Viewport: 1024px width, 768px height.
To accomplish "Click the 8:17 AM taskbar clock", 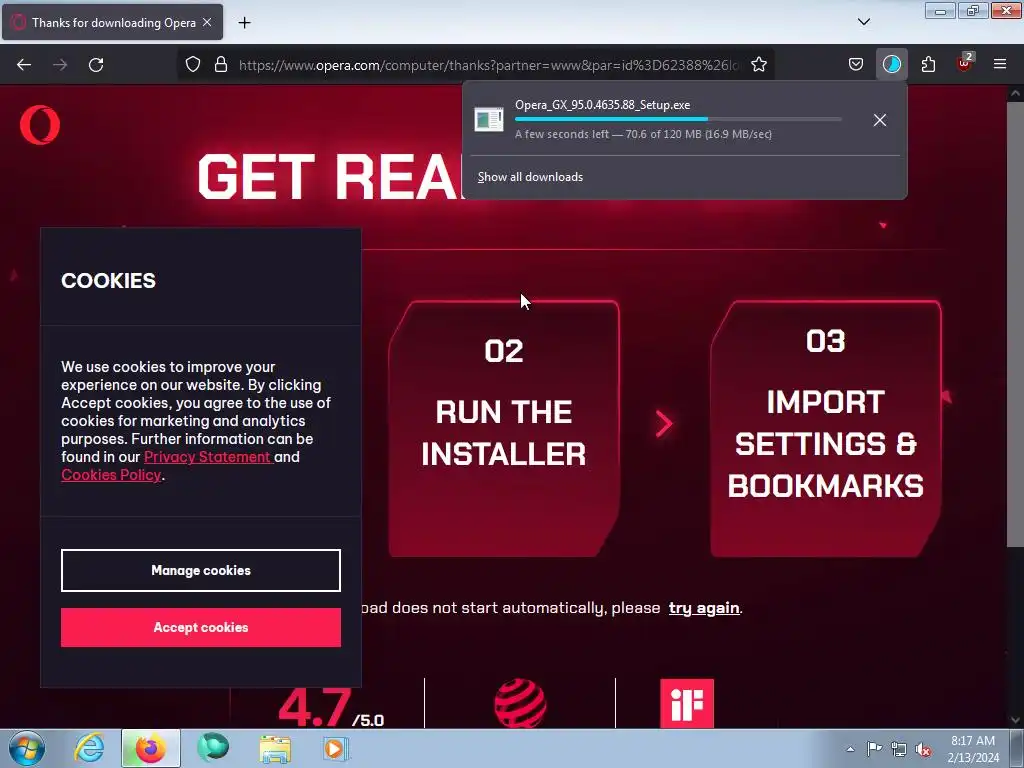I will [972, 749].
